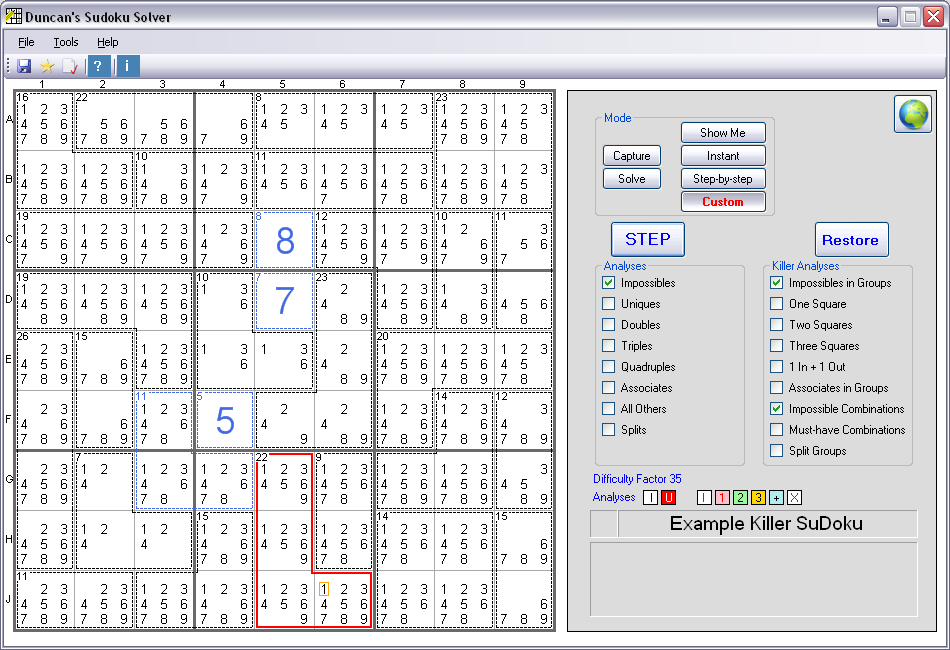The image size is (950, 650).
Task: Enable the One Square checkbox
Action: (776, 303)
